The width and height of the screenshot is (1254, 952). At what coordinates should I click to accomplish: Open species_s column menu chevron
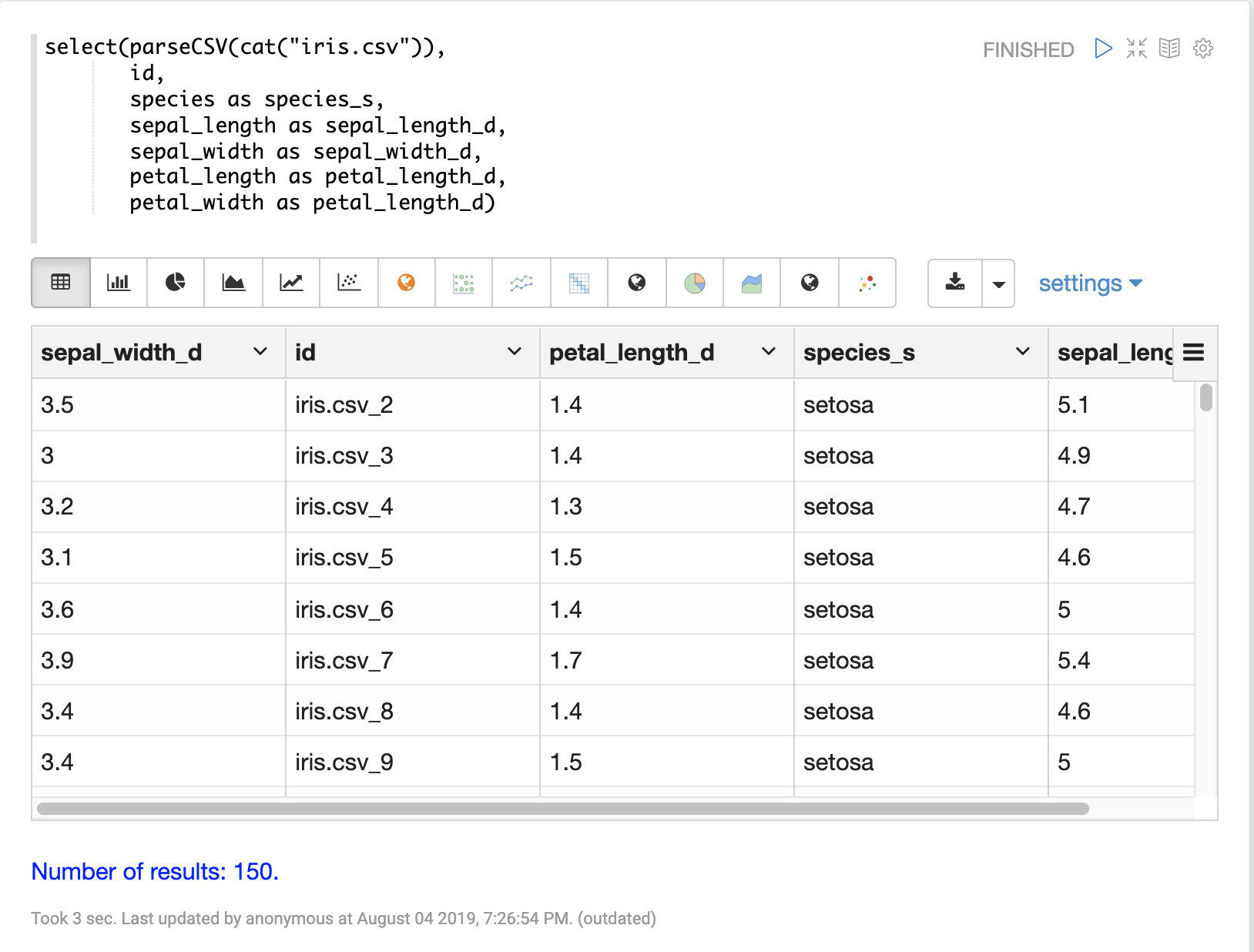click(x=1022, y=352)
